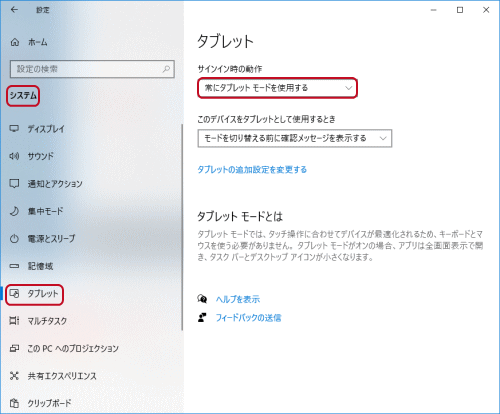Click the Display (ディスプレイ) monitor icon
The width and height of the screenshot is (500, 414).
(x=14, y=129)
